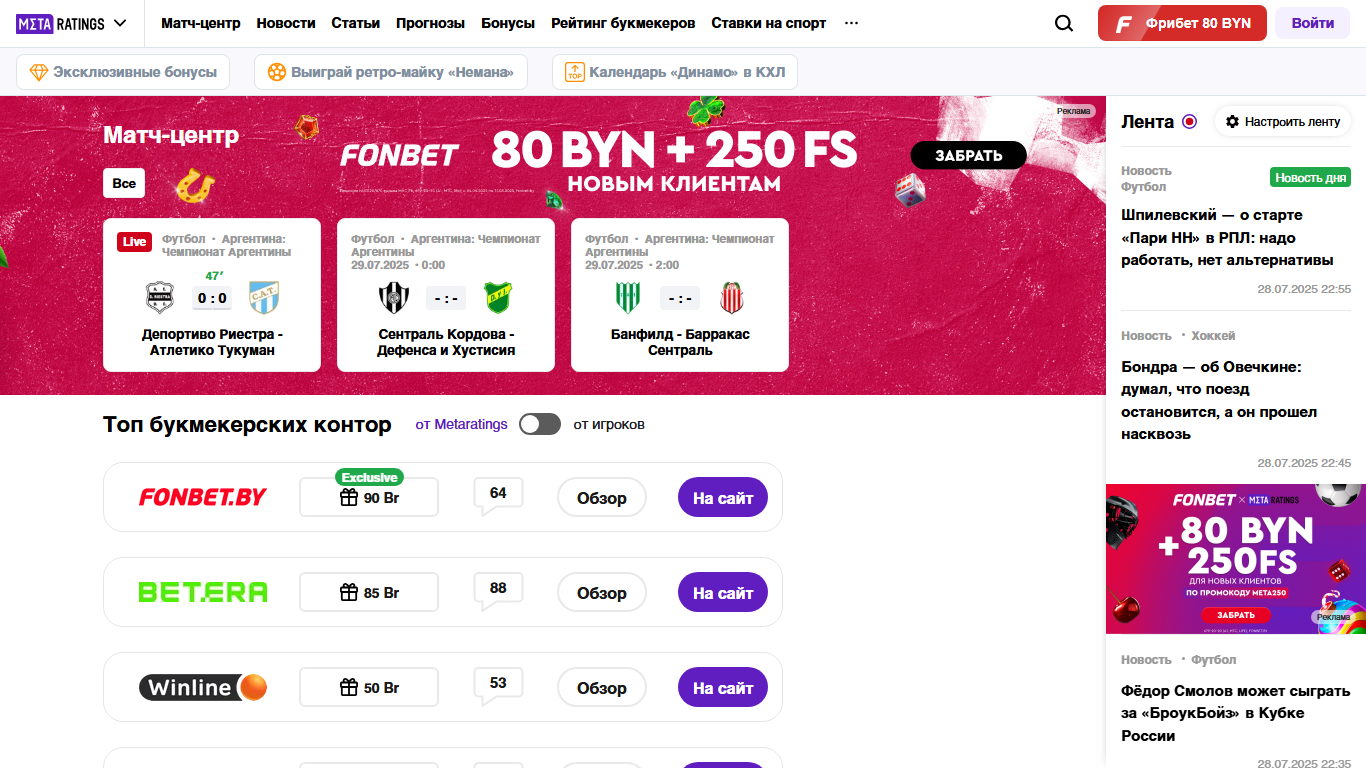Click the FONBET.BY logo
This screenshot has width=1366, height=768.
(203, 497)
